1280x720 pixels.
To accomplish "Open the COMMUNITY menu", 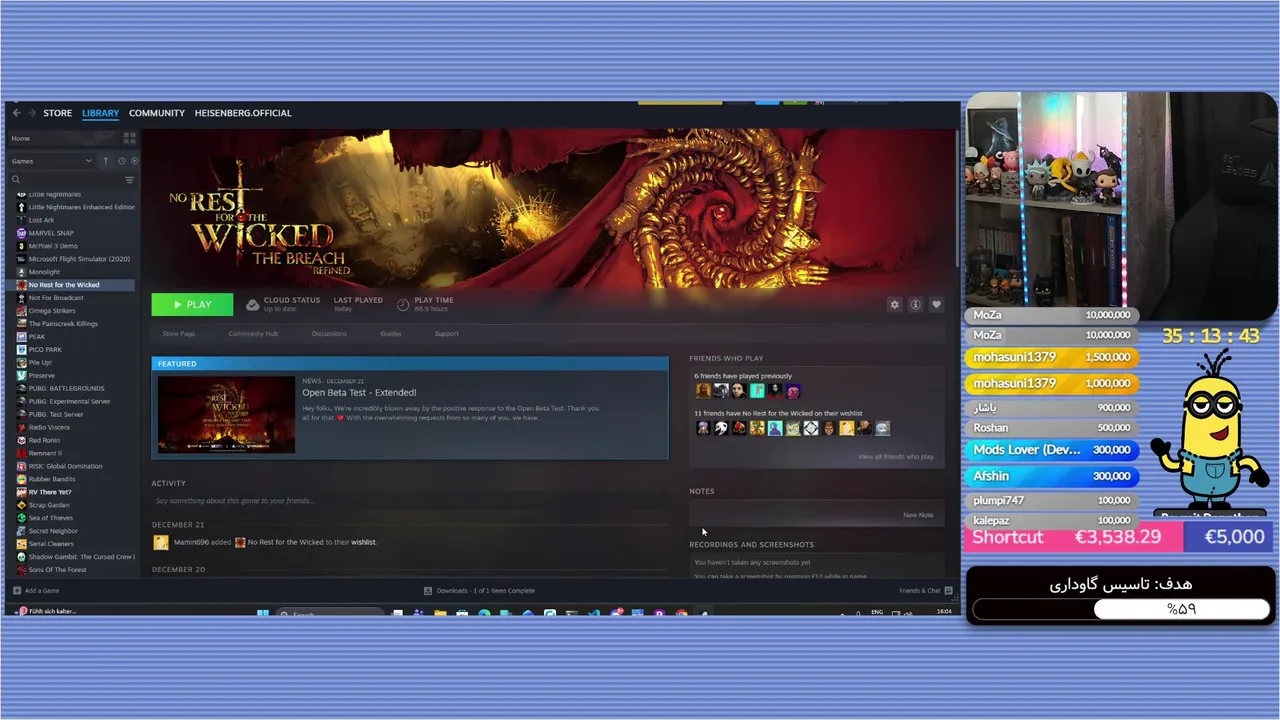I will tap(157, 113).
